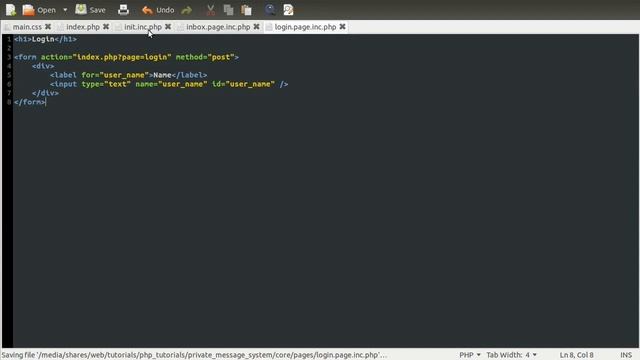
Task: Open Find with the magnifier icon
Action: [270, 10]
